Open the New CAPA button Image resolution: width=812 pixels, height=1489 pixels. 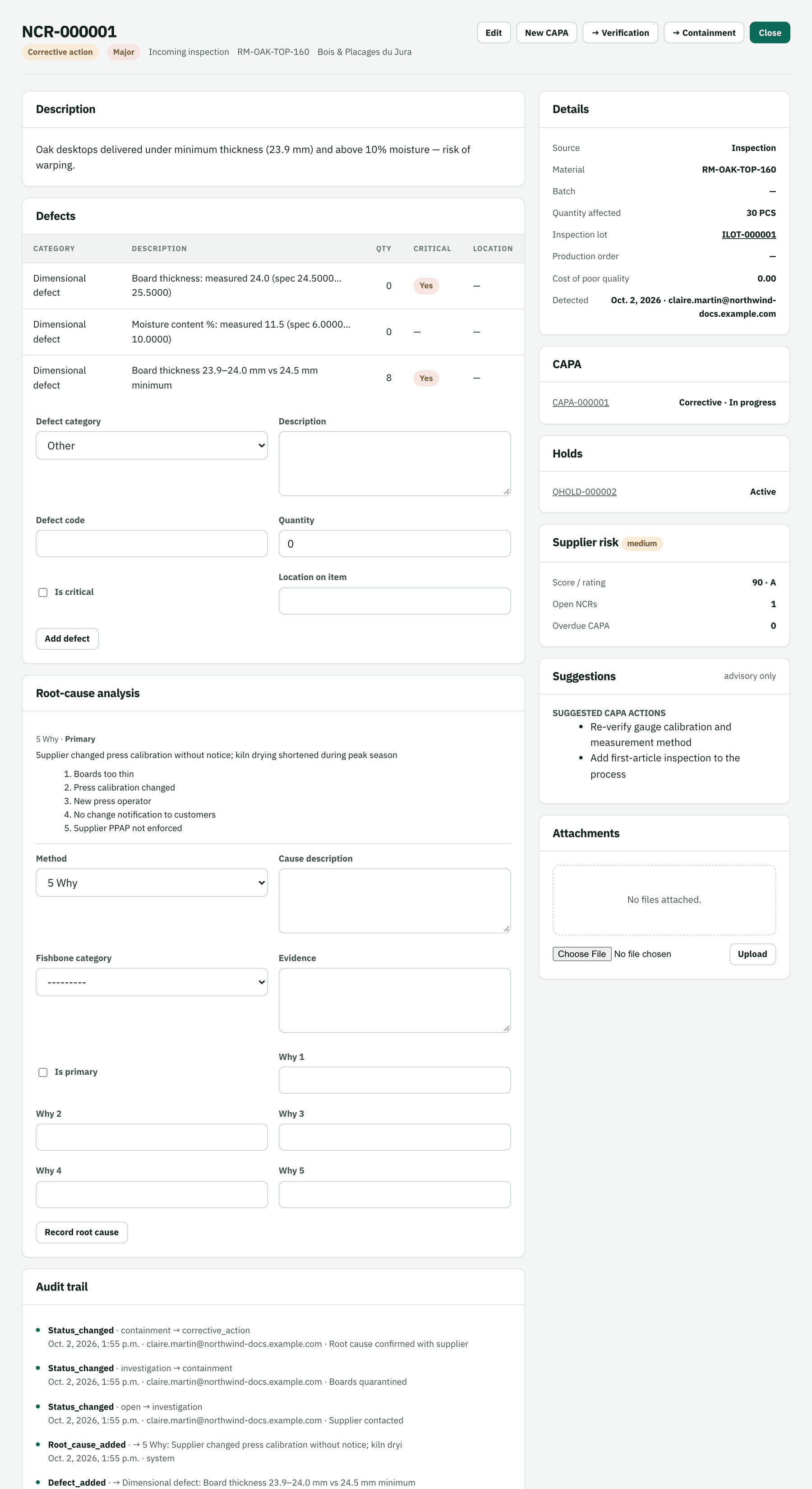(546, 33)
